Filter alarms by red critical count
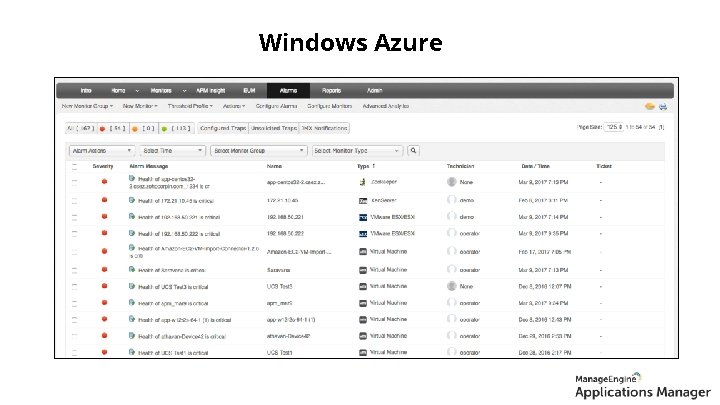This screenshot has width=720, height=405. point(113,129)
